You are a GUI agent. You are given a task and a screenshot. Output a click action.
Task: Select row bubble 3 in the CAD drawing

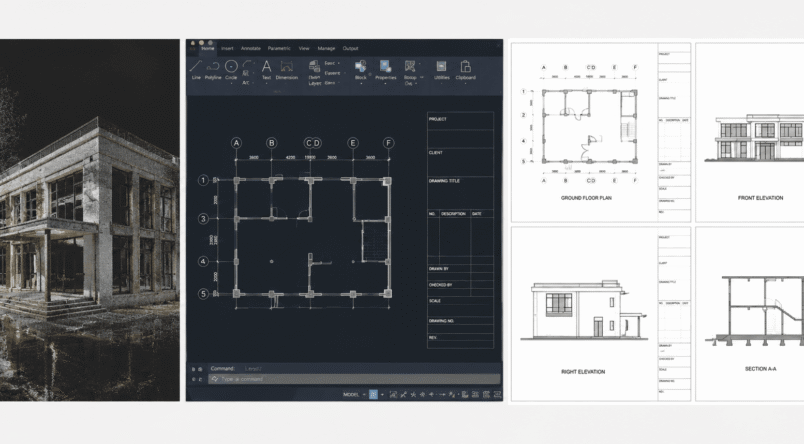coord(203,219)
